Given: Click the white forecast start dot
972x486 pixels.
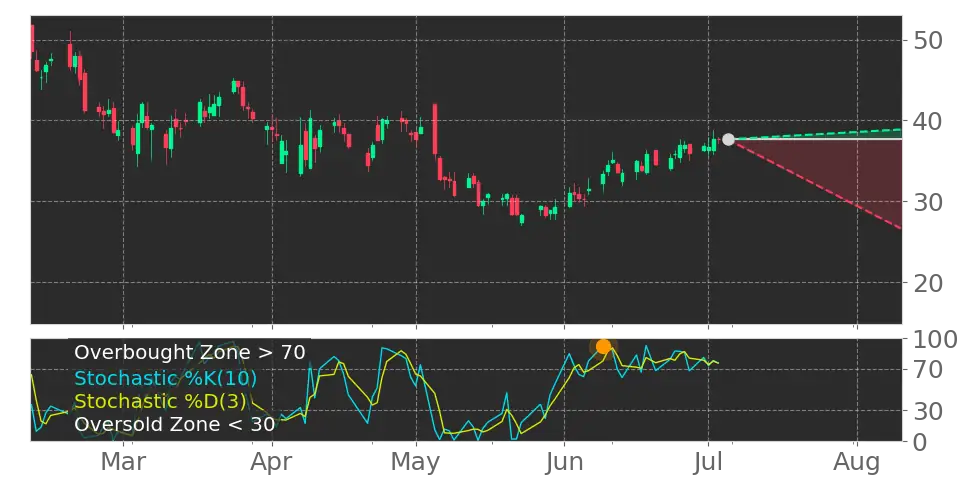Looking at the screenshot, I should point(728,139).
